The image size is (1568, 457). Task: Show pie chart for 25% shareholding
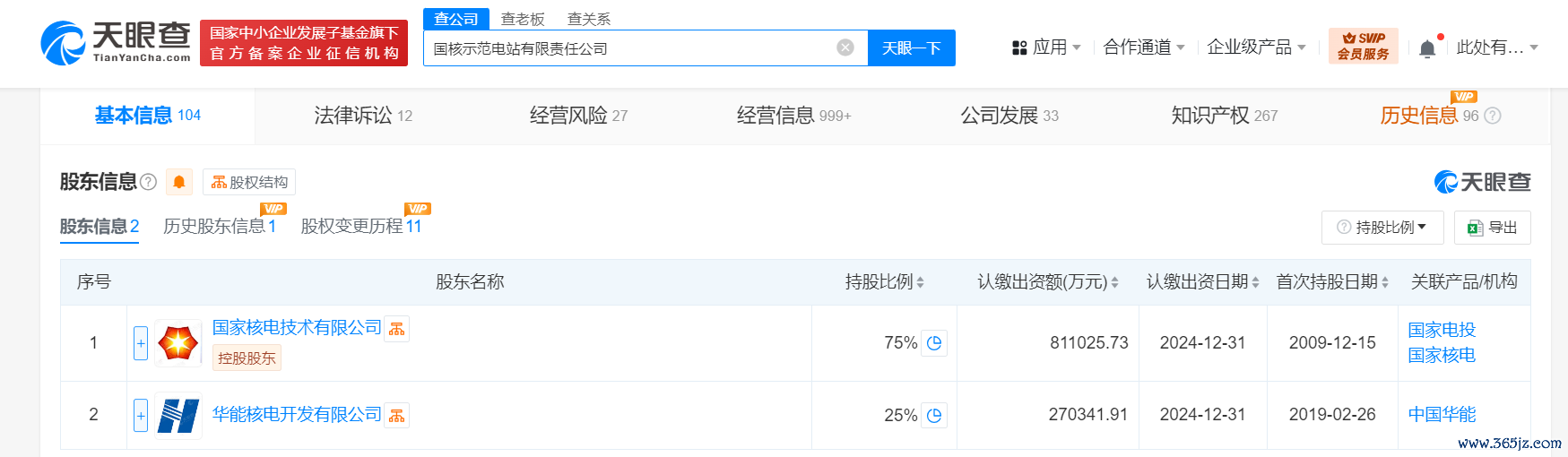(934, 416)
